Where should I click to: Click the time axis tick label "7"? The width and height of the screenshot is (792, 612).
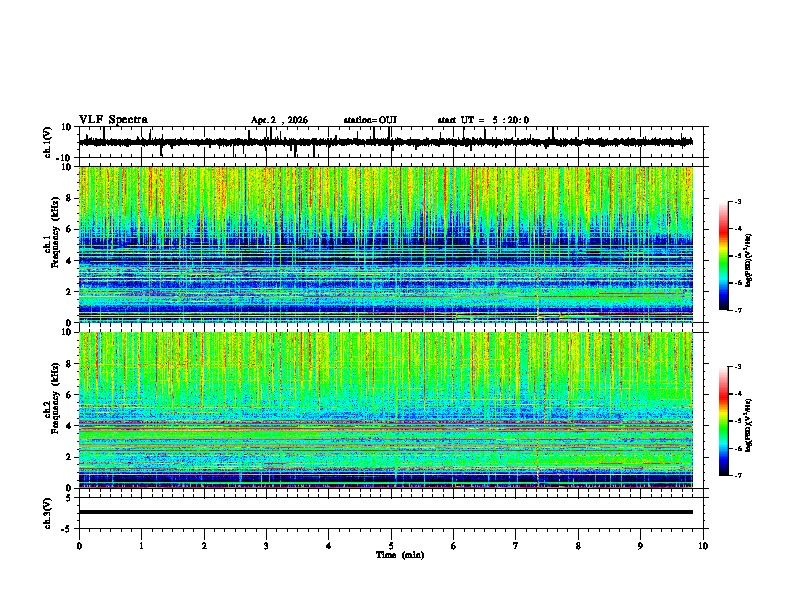[516, 546]
